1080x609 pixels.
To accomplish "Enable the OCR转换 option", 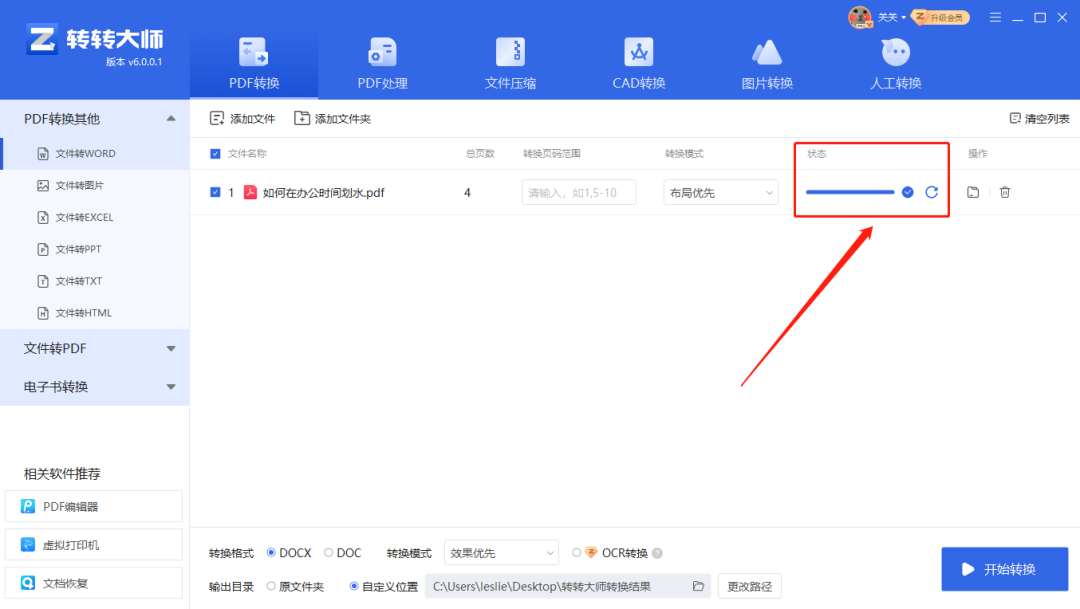I will 576,552.
